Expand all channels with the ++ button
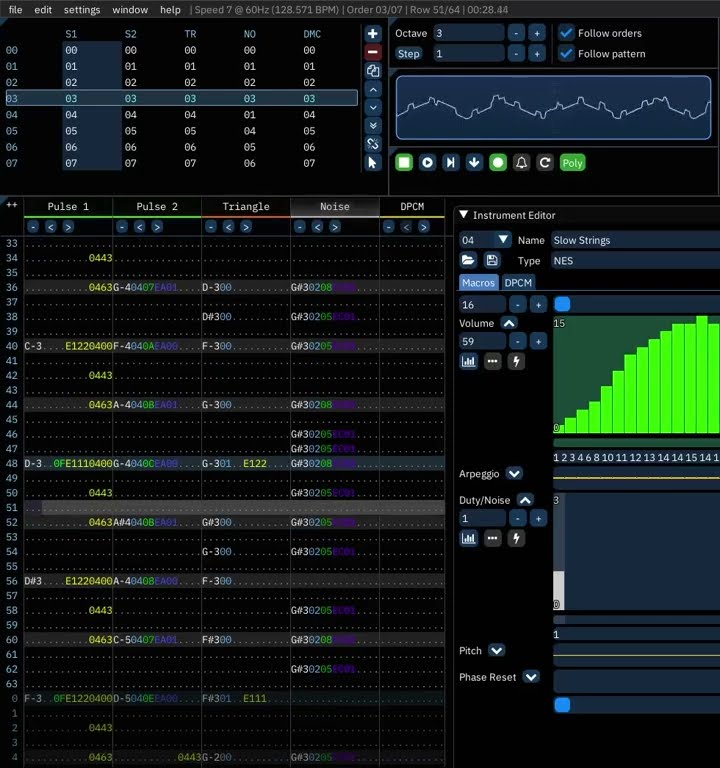 click(12, 205)
